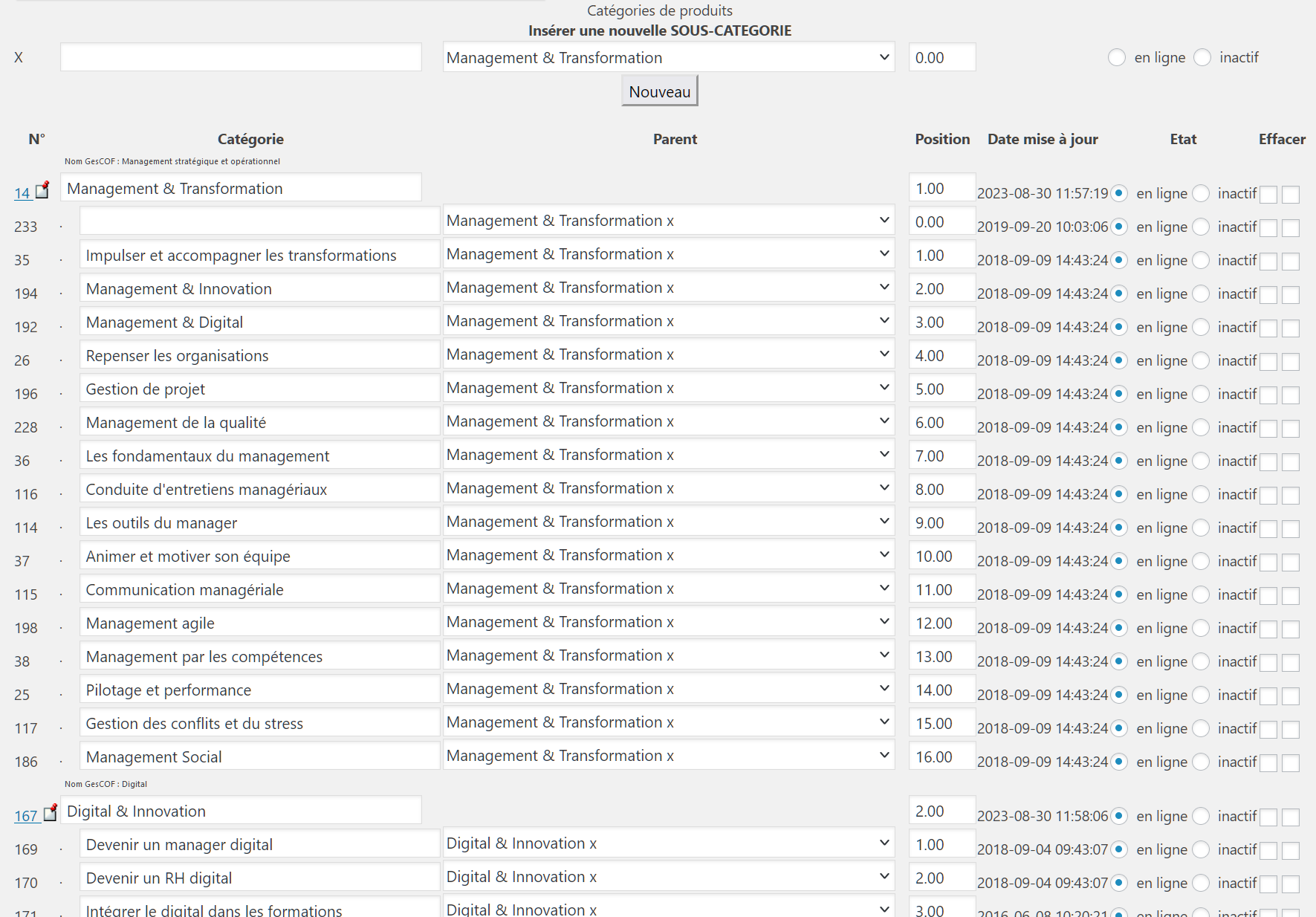
Task: Open category number 14 link
Action: (x=22, y=193)
